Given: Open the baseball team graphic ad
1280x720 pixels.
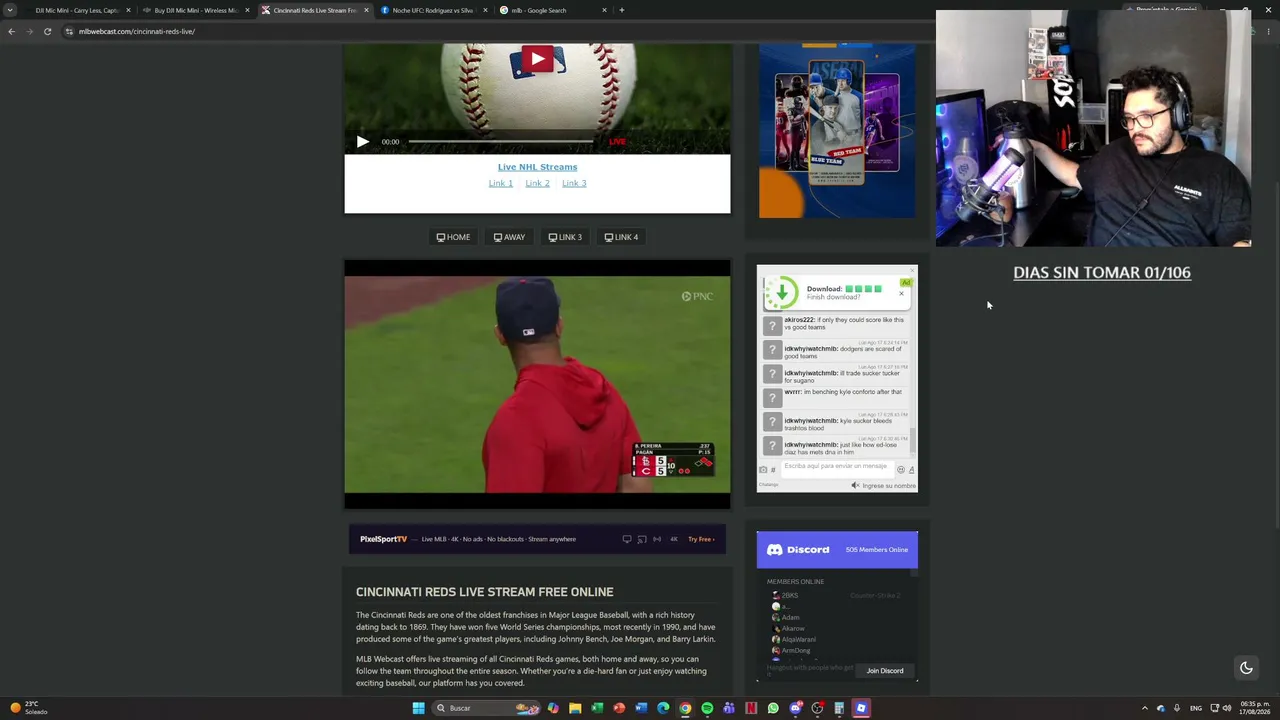Looking at the screenshot, I should [x=837, y=130].
